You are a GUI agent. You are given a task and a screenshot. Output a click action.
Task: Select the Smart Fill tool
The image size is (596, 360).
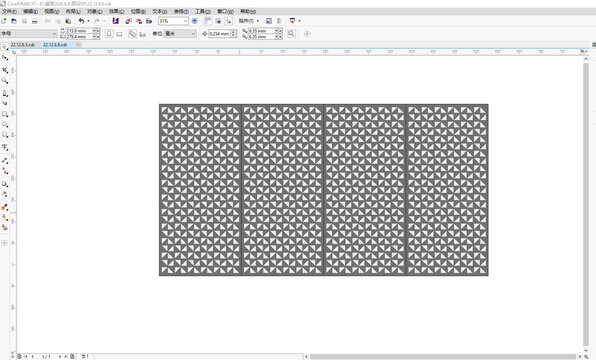pyautogui.click(x=5, y=227)
